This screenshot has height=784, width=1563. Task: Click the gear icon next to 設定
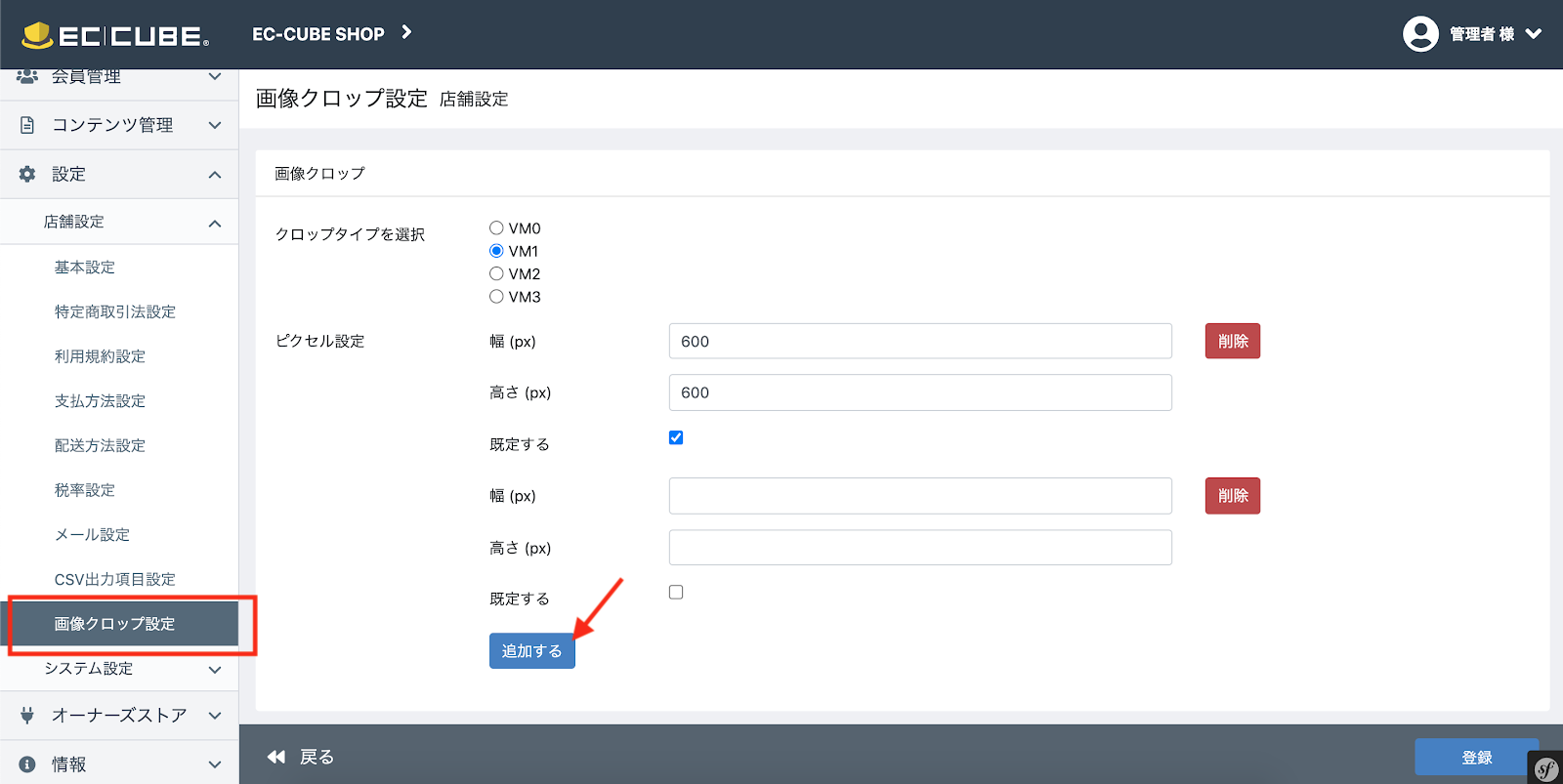click(27, 174)
